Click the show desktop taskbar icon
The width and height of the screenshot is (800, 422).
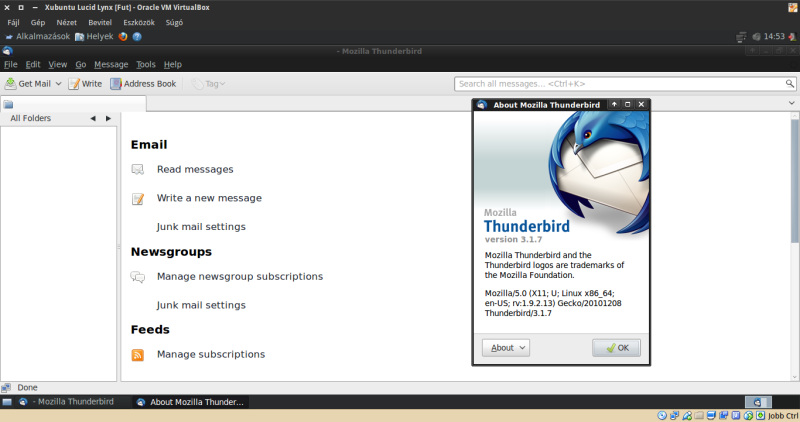[x=7, y=402]
